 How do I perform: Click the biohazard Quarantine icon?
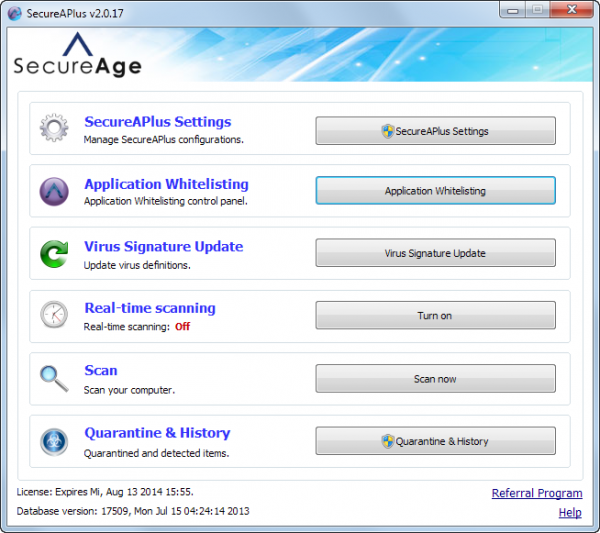pos(54,442)
